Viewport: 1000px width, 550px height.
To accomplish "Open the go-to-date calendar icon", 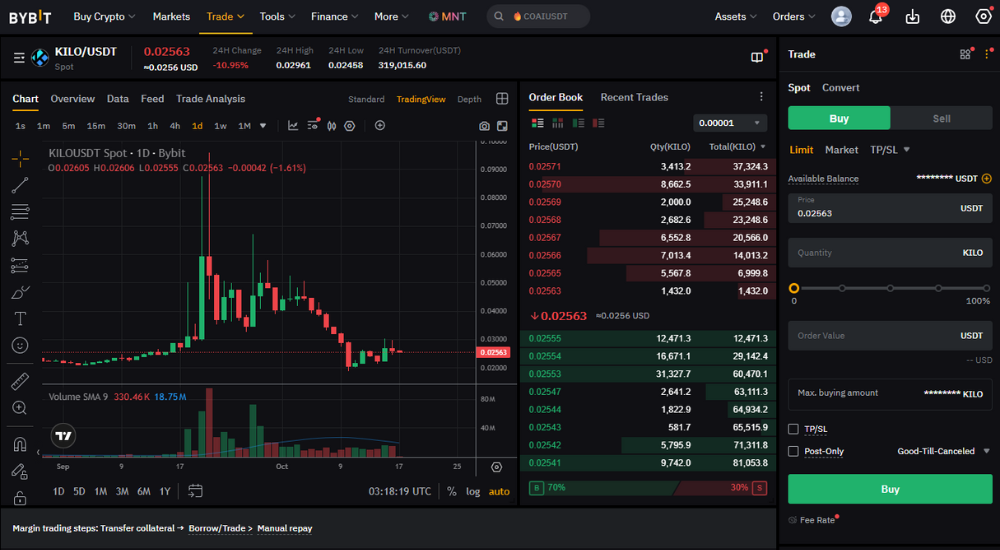I will (195, 491).
